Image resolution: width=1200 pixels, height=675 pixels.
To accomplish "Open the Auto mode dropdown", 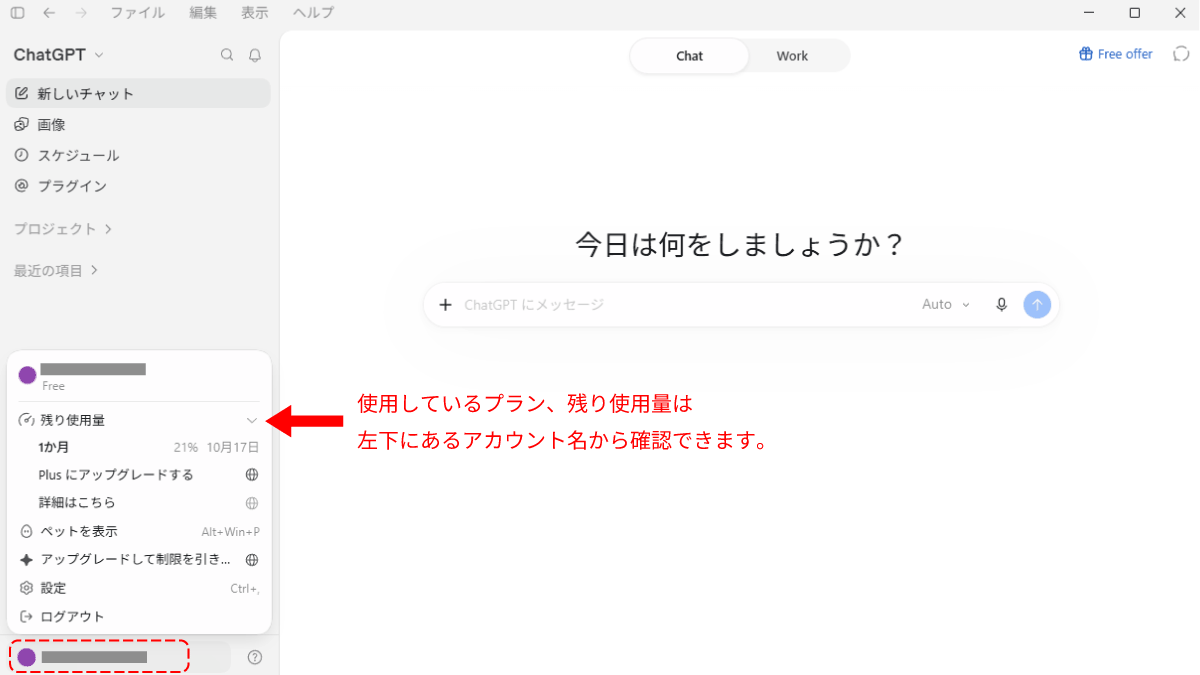I will tap(946, 304).
